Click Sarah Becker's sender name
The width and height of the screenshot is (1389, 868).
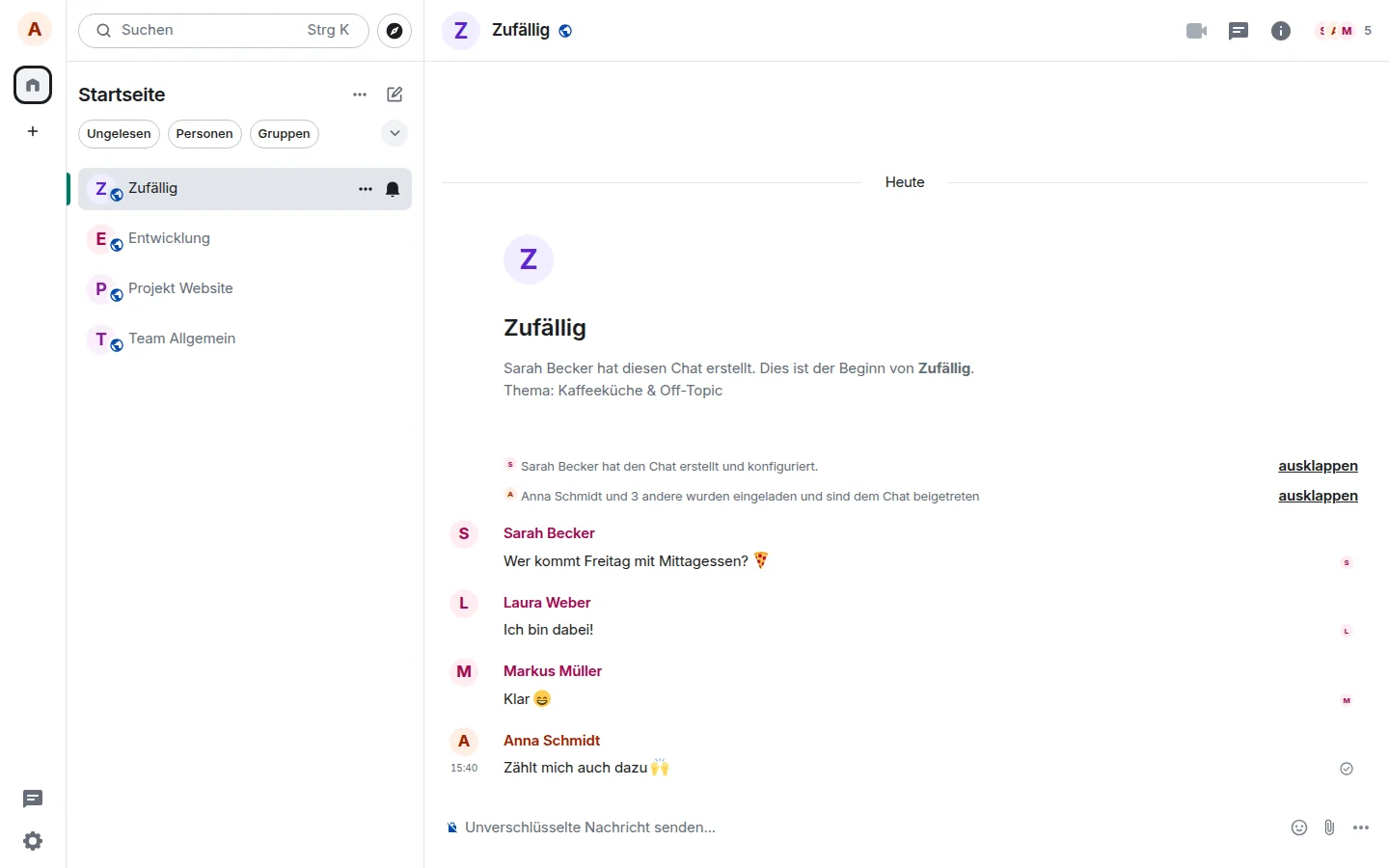coord(549,533)
